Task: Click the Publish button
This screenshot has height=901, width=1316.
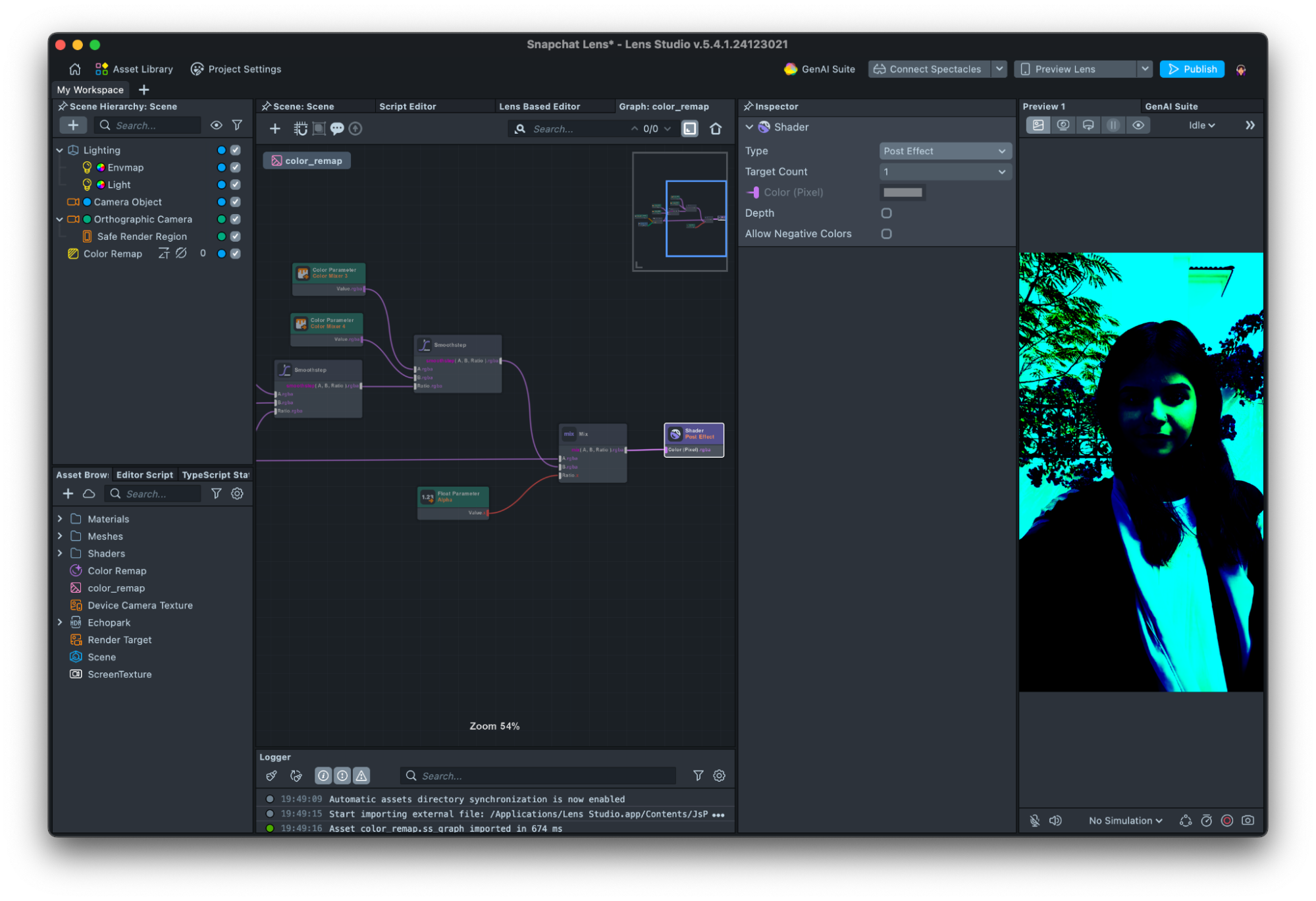Action: pyautogui.click(x=1192, y=69)
